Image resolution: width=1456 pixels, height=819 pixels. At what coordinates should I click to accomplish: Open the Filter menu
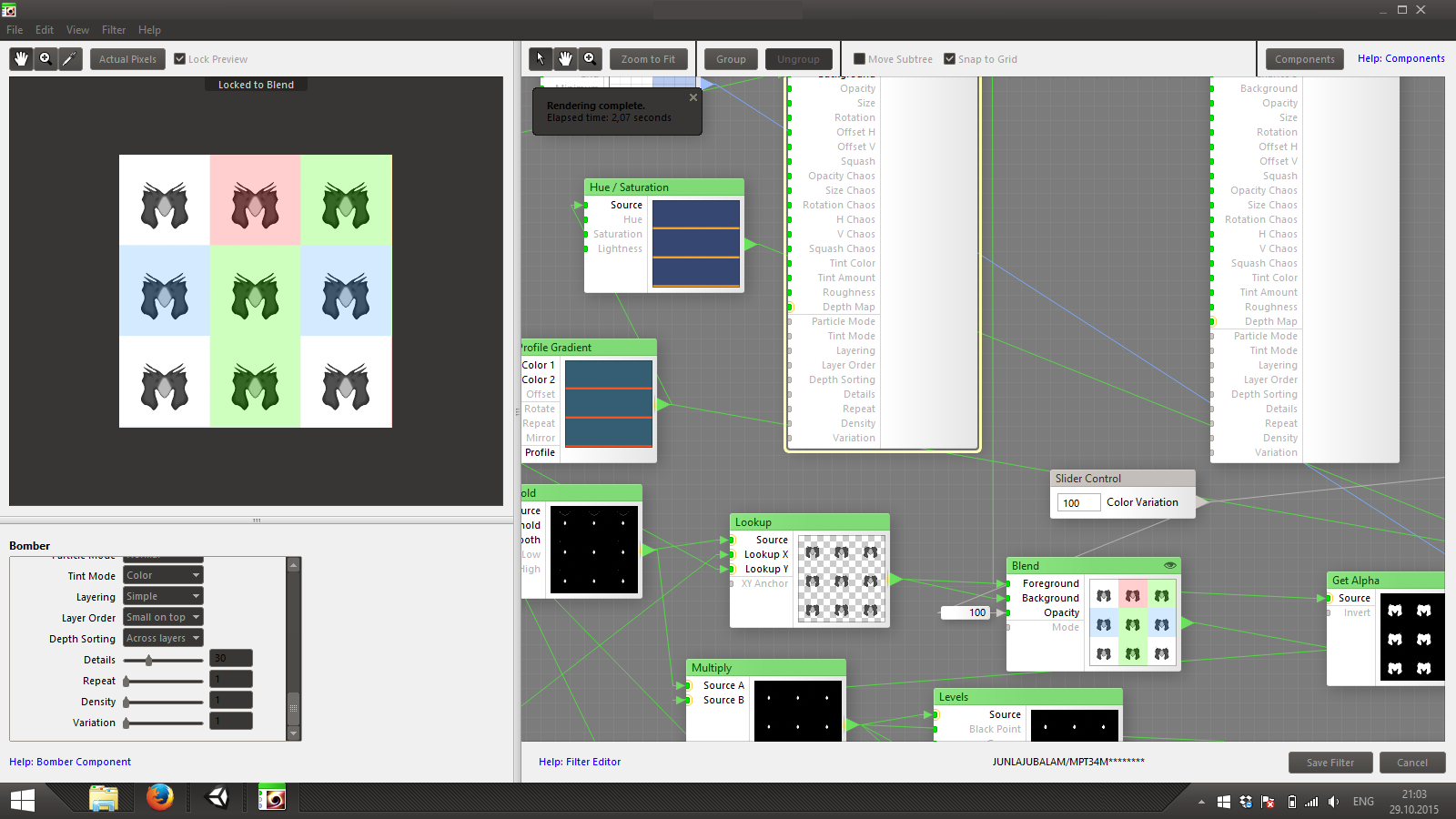[114, 30]
